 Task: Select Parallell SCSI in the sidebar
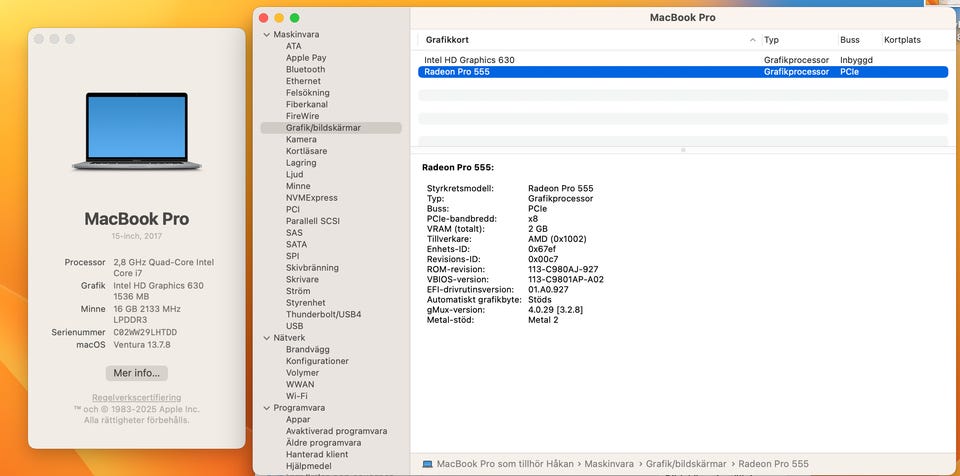point(313,221)
